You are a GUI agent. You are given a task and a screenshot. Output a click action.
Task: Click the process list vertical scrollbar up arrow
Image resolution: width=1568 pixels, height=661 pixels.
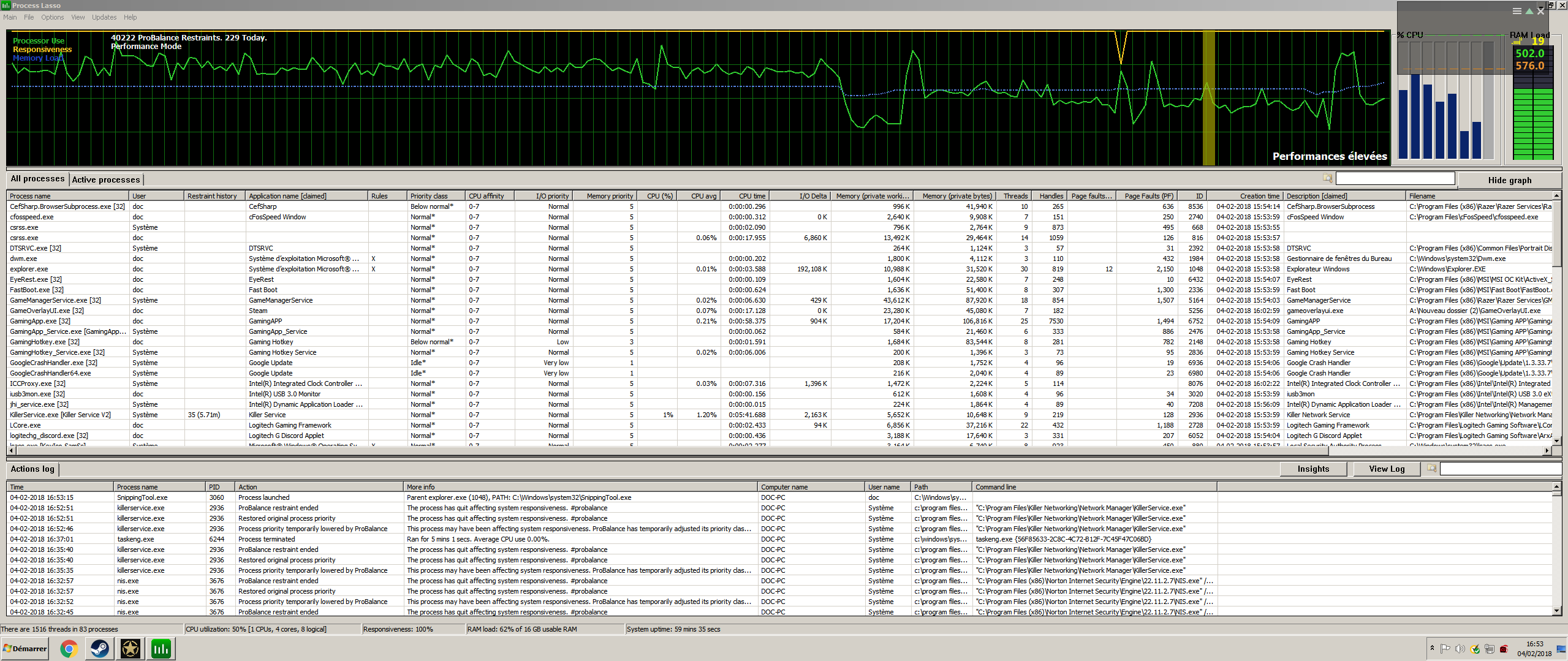(1556, 196)
